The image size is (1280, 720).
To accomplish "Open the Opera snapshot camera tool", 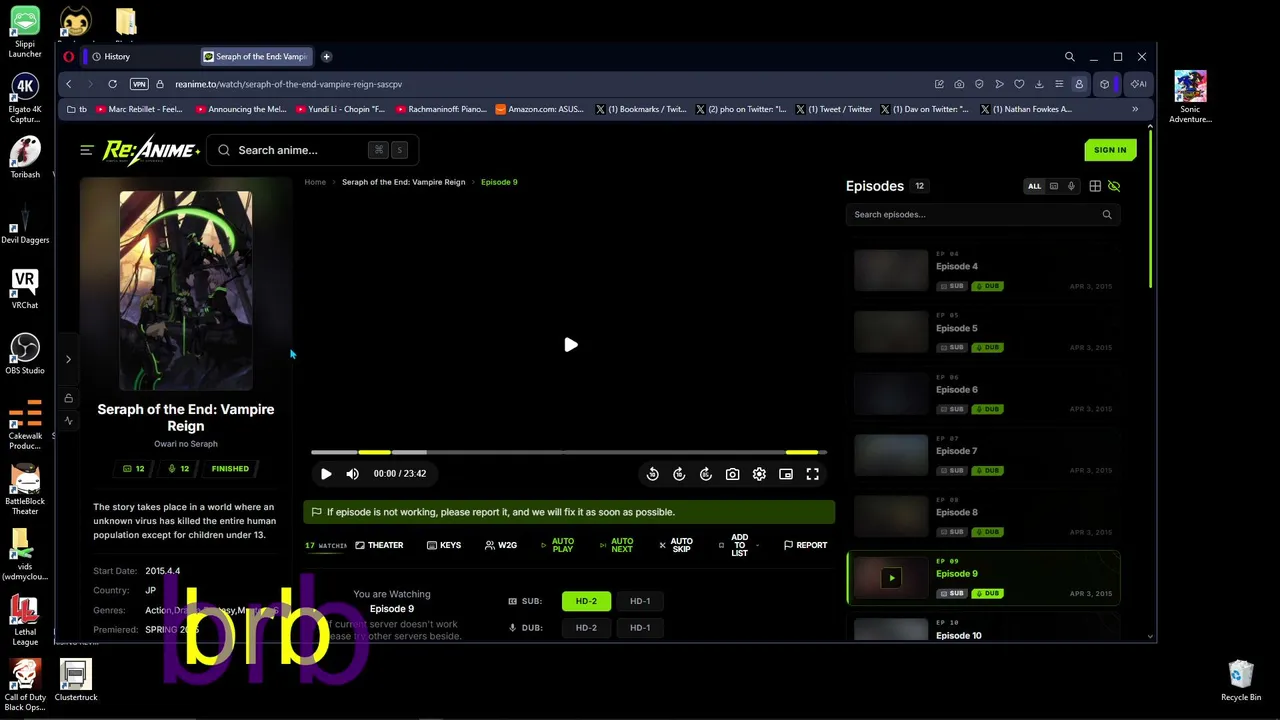I will pyautogui.click(x=959, y=84).
